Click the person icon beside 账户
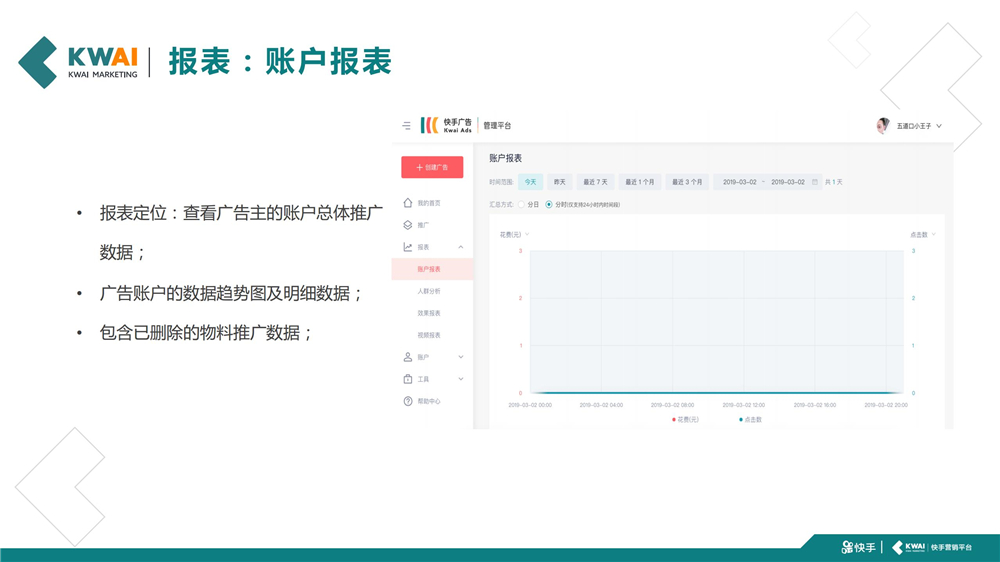 click(x=408, y=357)
